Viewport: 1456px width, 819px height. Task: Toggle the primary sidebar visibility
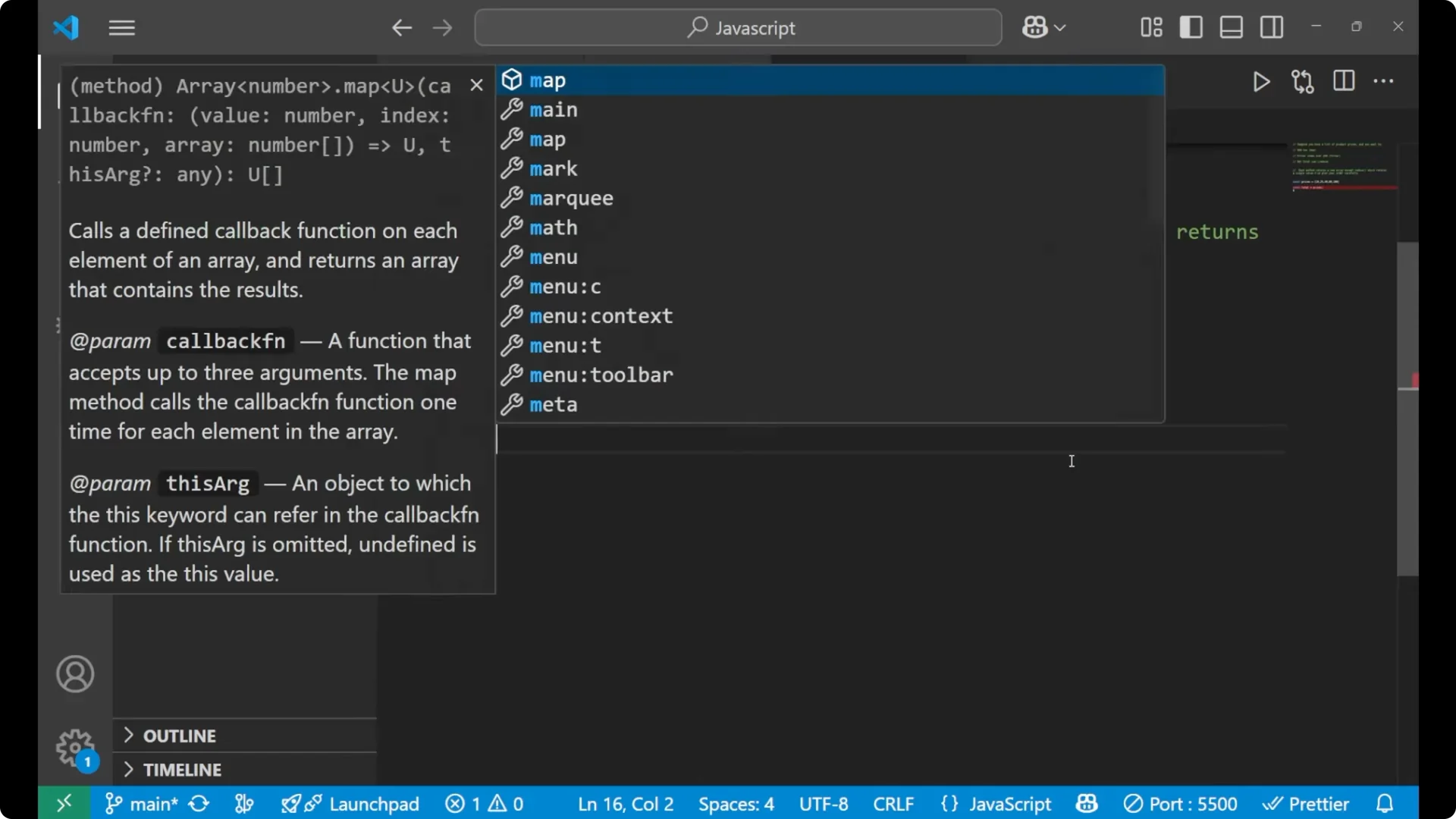click(1191, 27)
